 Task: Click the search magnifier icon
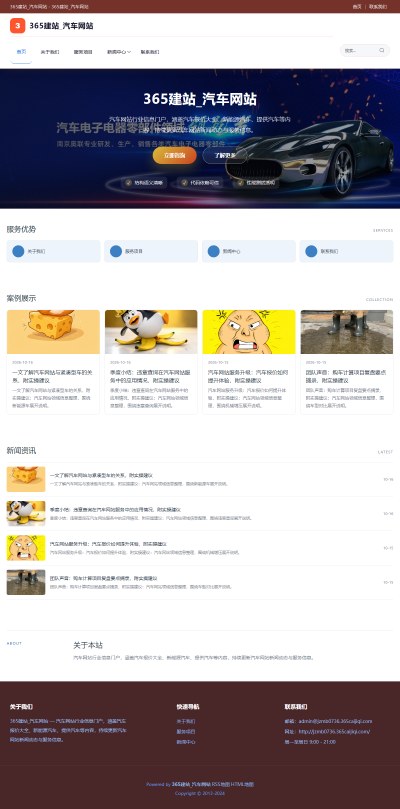click(382, 51)
